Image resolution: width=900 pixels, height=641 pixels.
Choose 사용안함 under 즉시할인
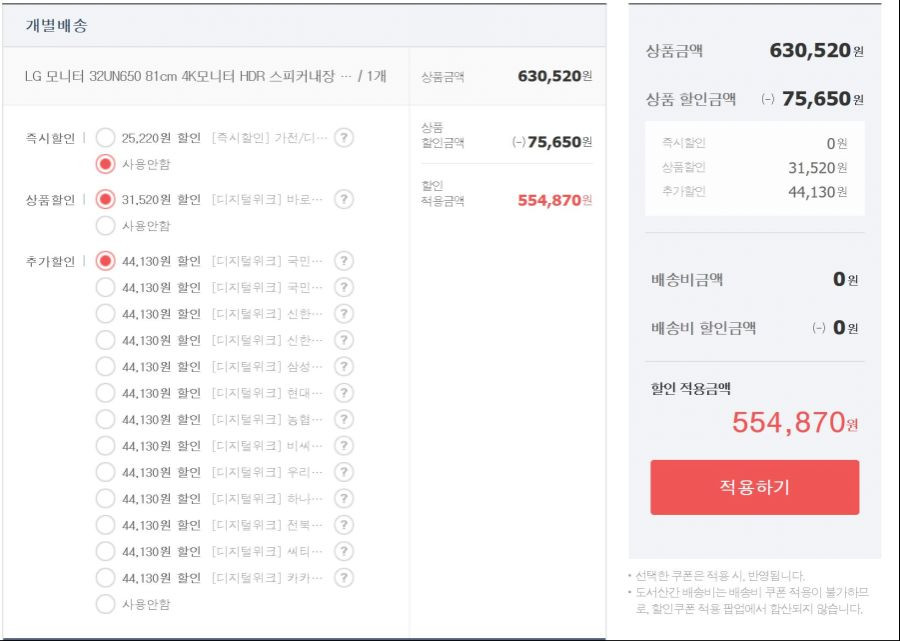(x=105, y=164)
